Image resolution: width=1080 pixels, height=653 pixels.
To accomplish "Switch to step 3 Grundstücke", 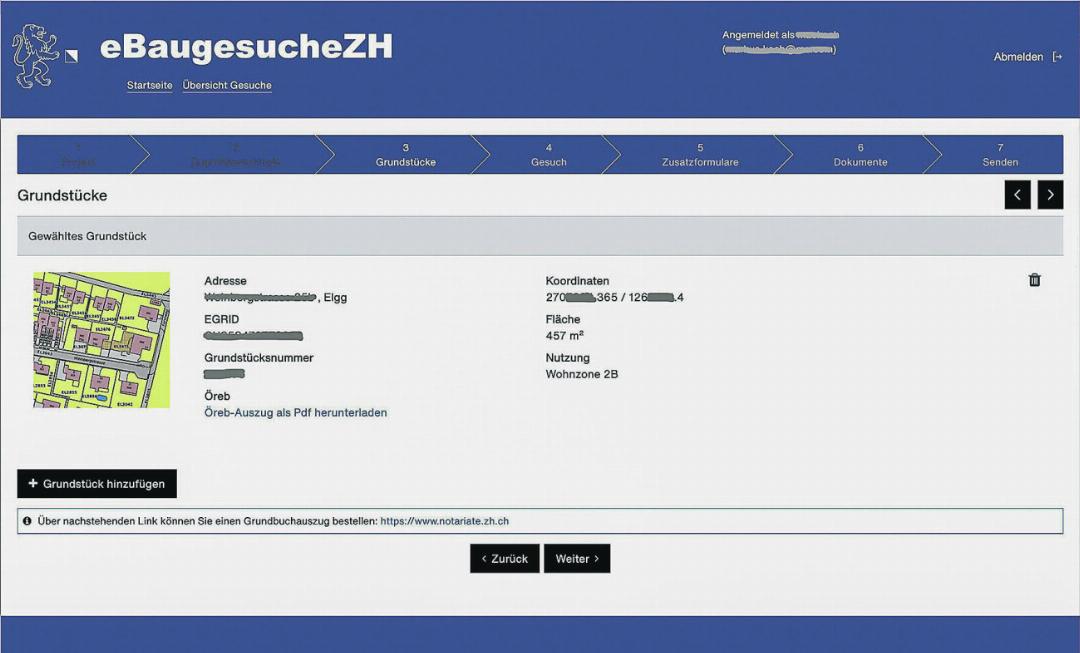I will (406, 155).
